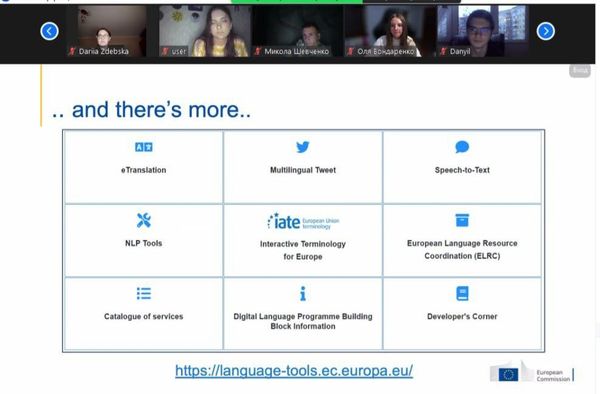Select Danyil's video thumbnail
600x394 pixels.
tap(482, 31)
